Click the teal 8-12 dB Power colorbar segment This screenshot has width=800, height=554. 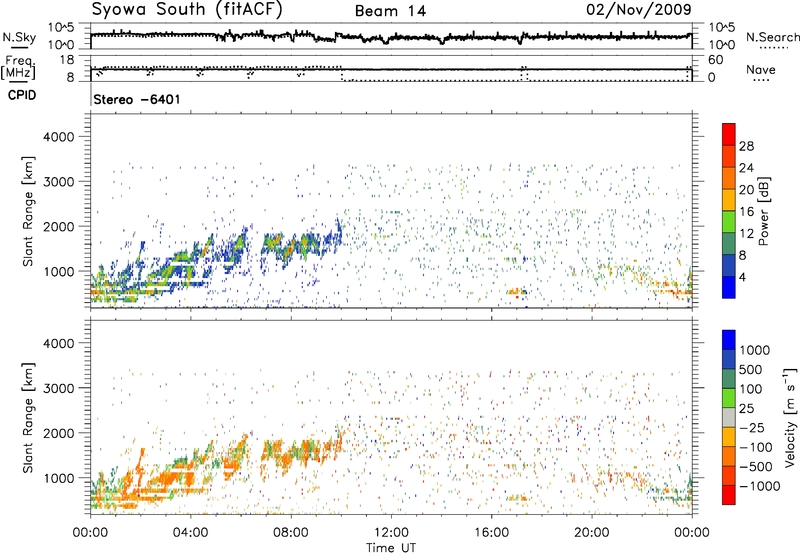pyautogui.click(x=729, y=243)
